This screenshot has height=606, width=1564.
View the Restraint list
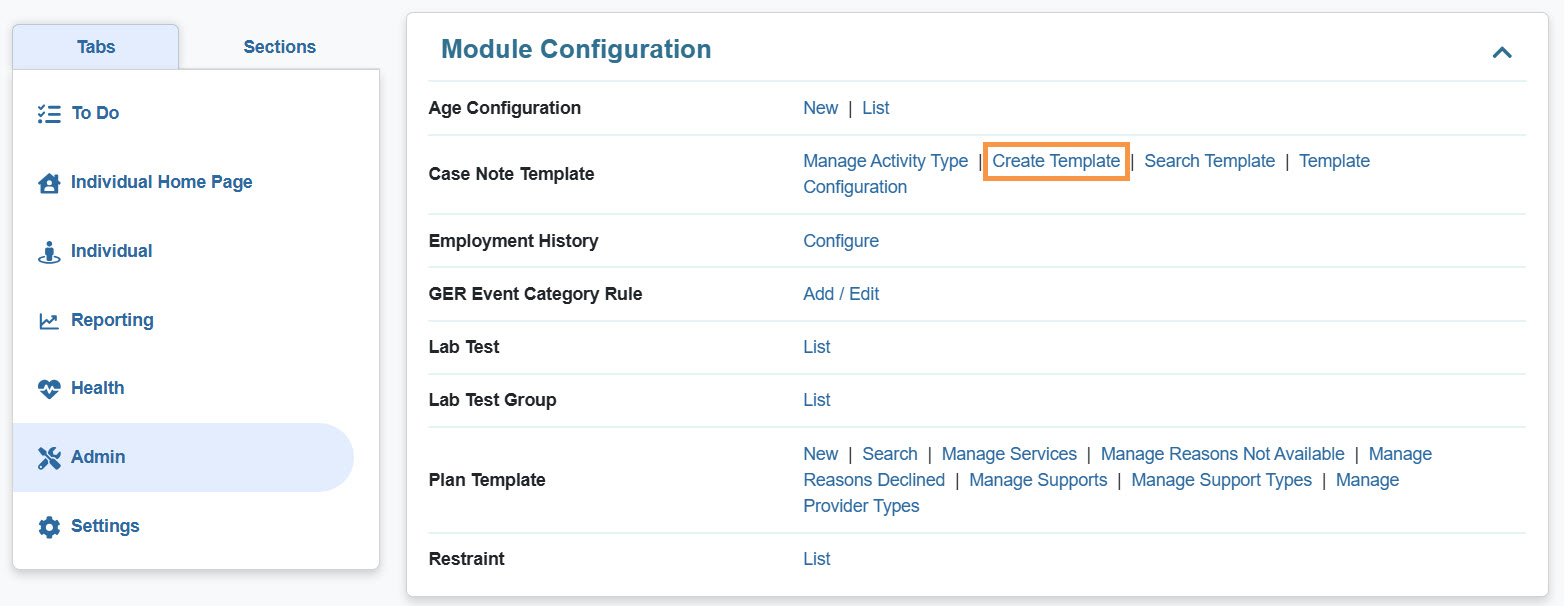coord(816,559)
